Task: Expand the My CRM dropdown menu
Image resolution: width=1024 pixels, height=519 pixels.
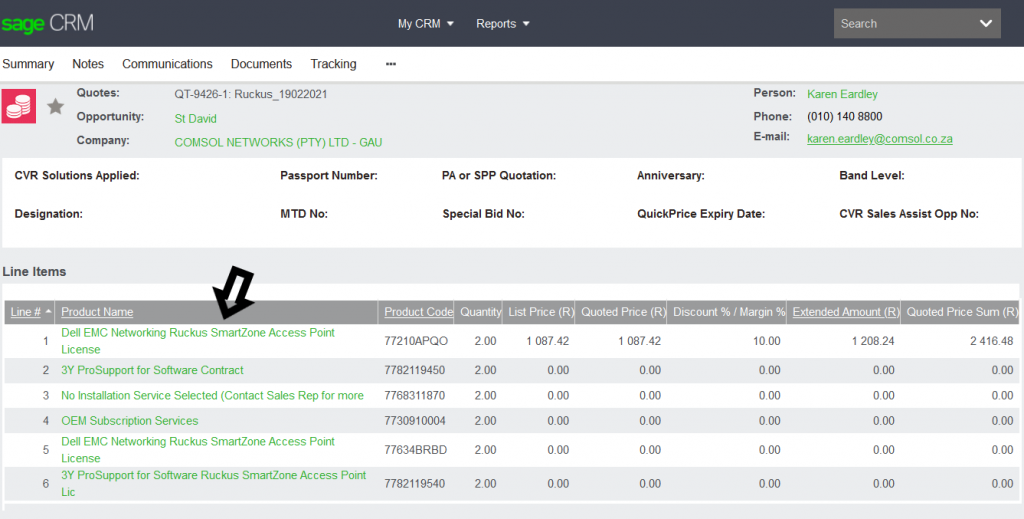Action: click(x=426, y=24)
